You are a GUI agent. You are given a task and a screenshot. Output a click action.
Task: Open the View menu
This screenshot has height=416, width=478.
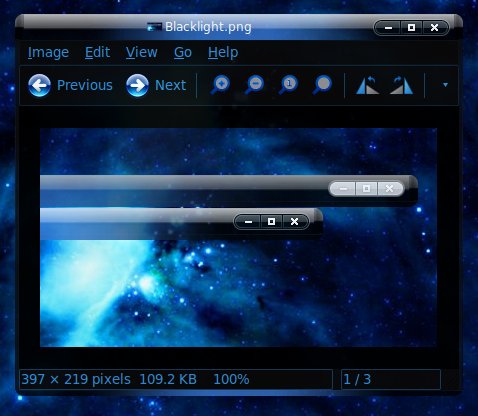[x=142, y=52]
